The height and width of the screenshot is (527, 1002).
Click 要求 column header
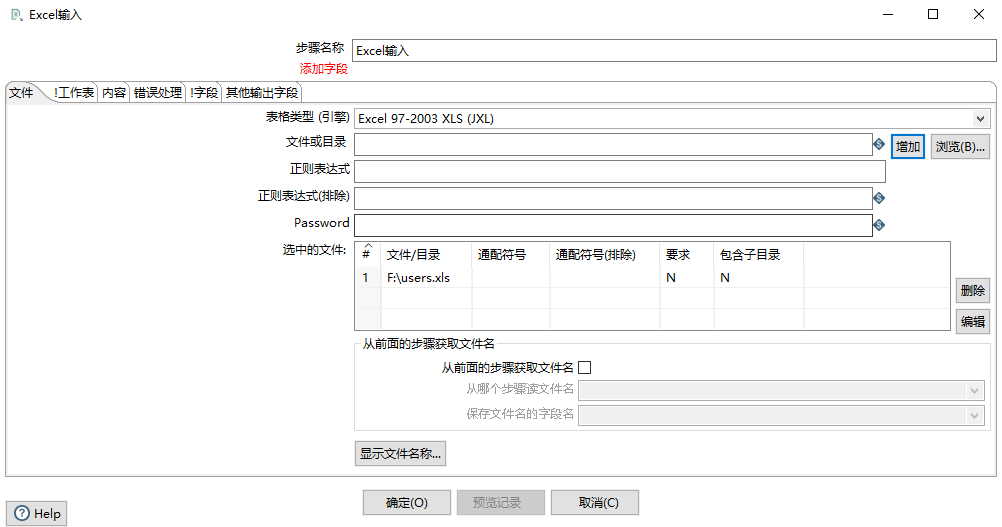(x=687, y=254)
